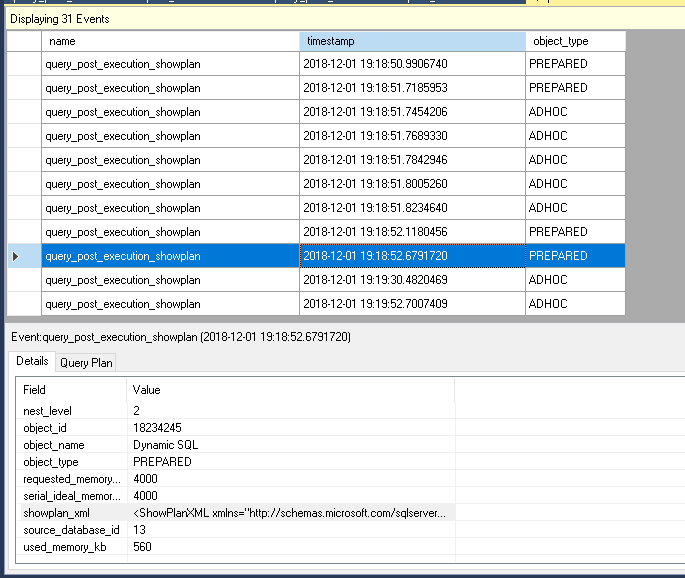Click the used_memory_kb value 560
The height and width of the screenshot is (578, 685).
(x=143, y=546)
